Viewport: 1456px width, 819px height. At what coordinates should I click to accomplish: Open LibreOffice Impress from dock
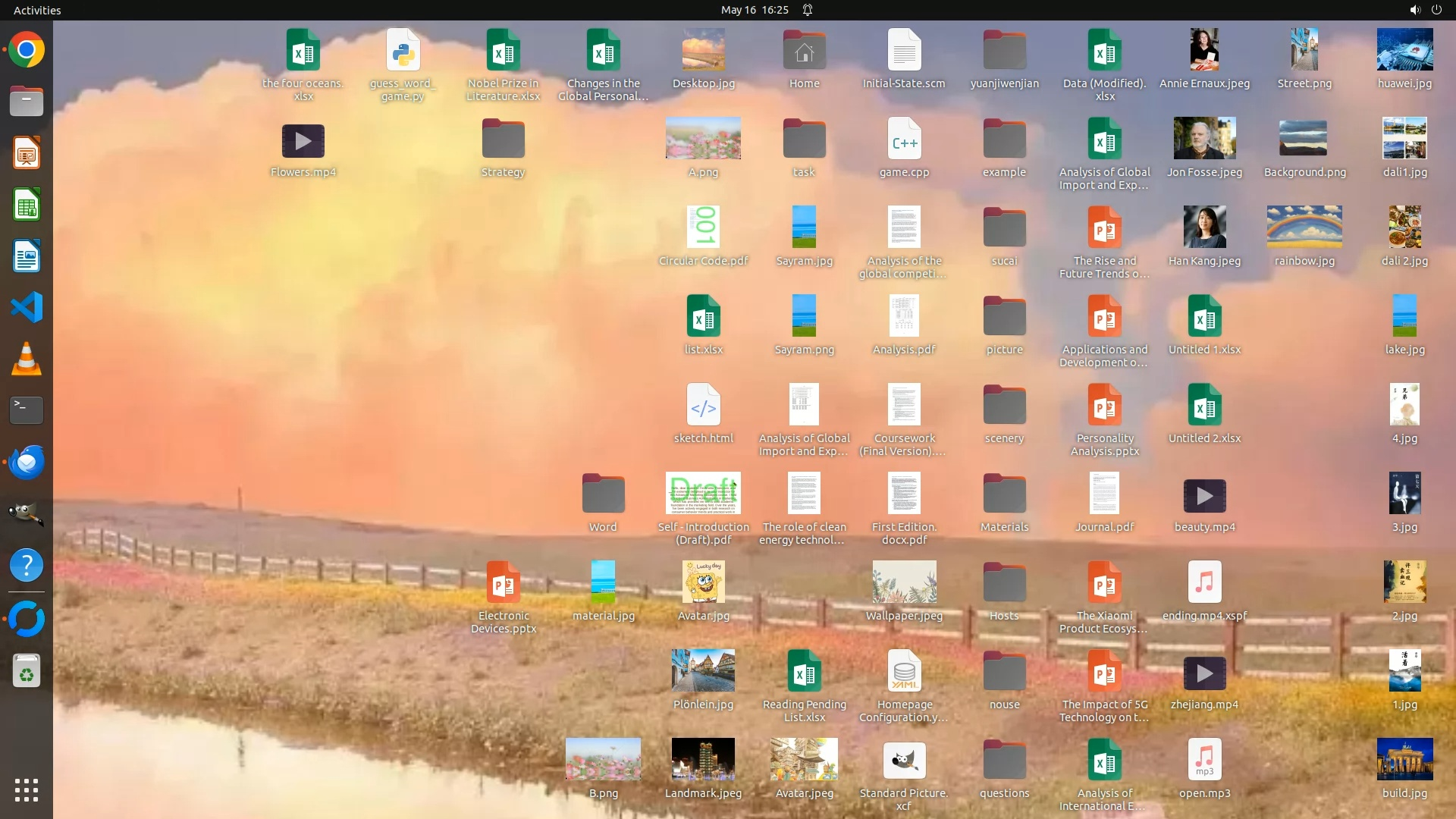[x=27, y=153]
